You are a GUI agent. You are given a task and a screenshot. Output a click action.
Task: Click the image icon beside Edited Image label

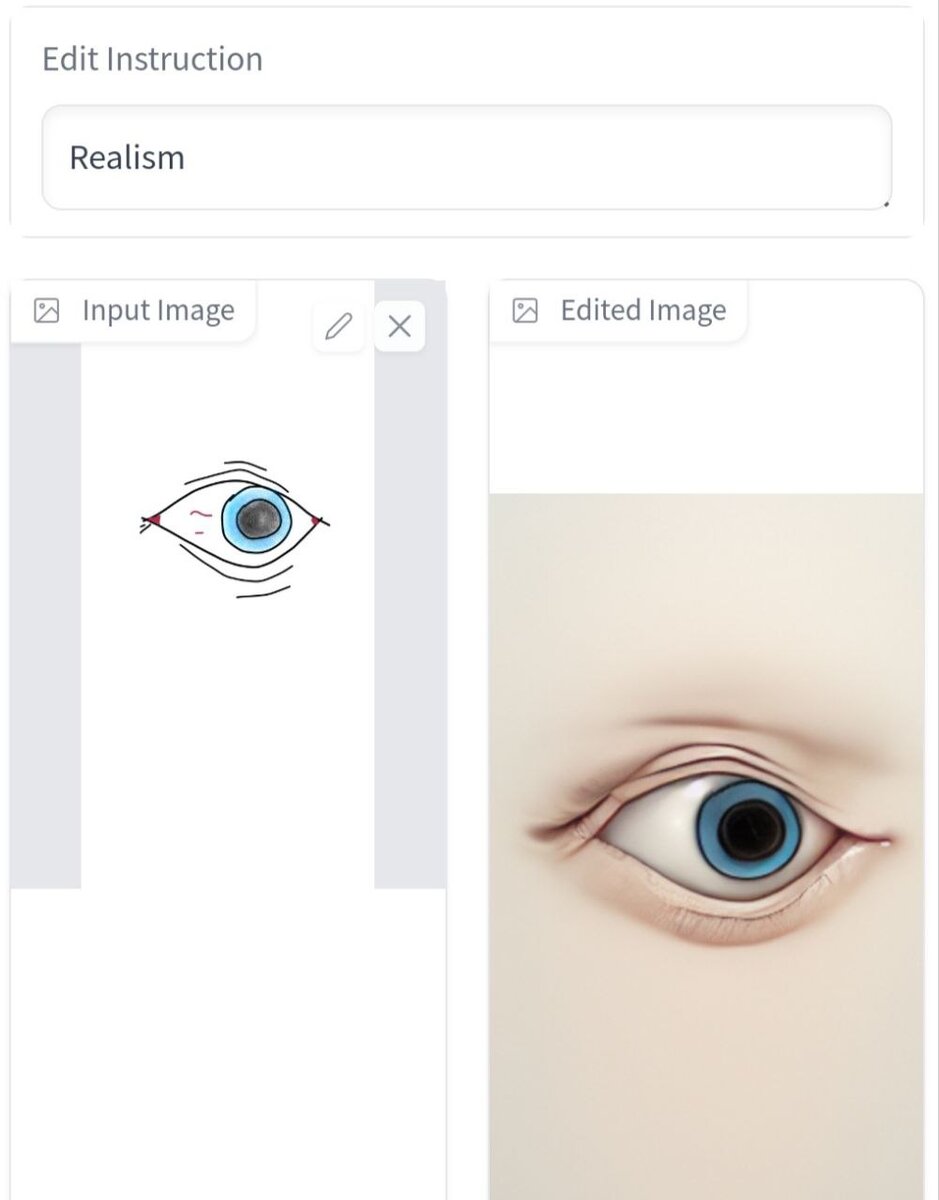[525, 311]
